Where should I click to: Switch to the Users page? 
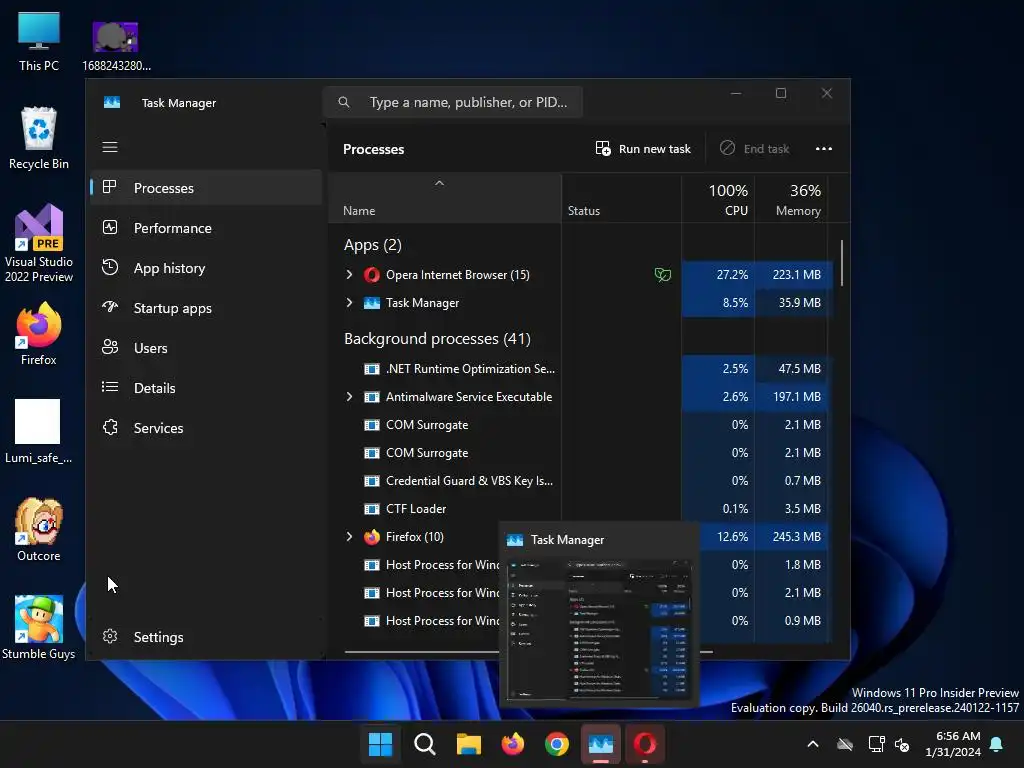coord(206,348)
